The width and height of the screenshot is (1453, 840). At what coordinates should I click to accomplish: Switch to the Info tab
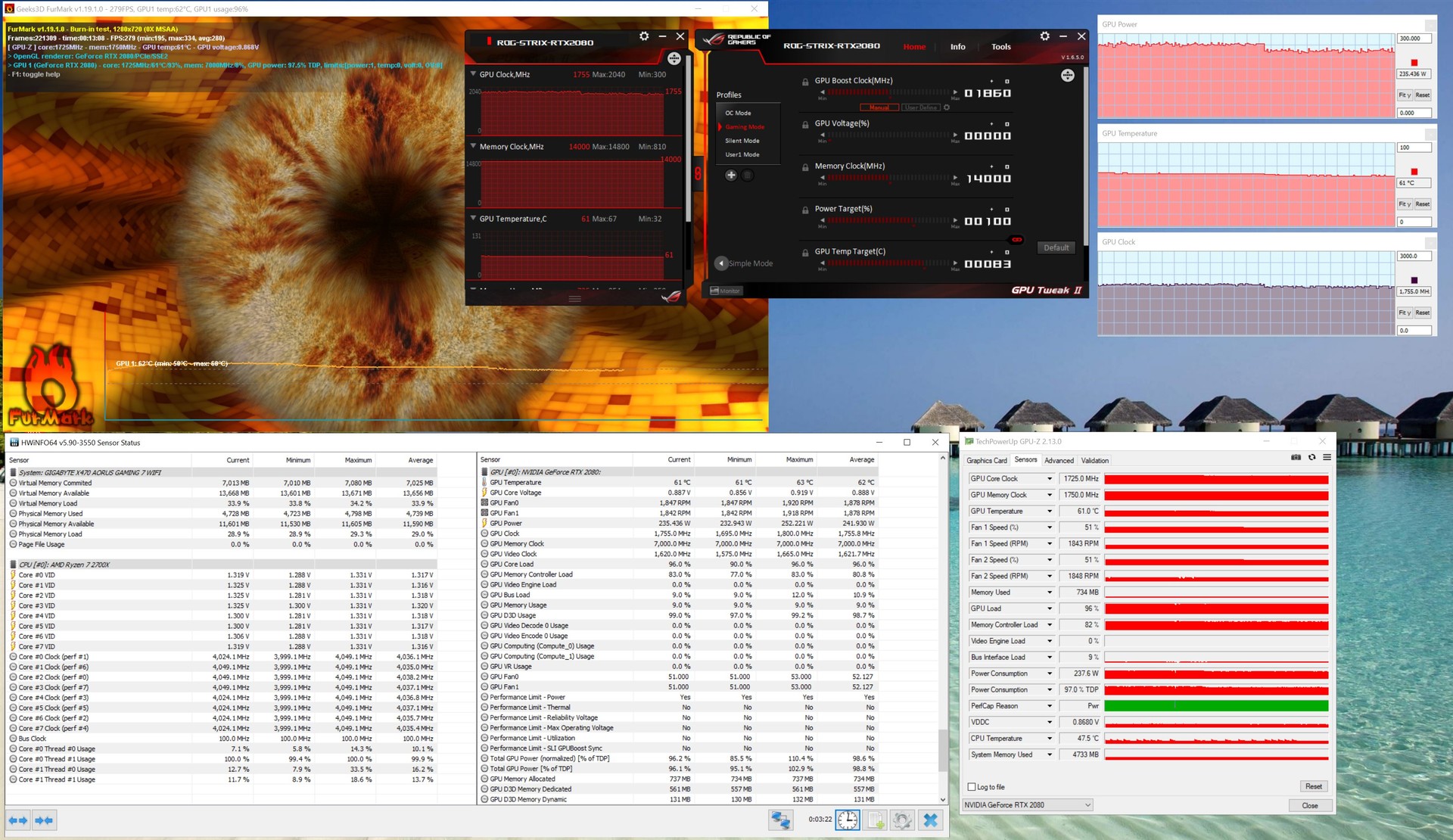pos(957,47)
